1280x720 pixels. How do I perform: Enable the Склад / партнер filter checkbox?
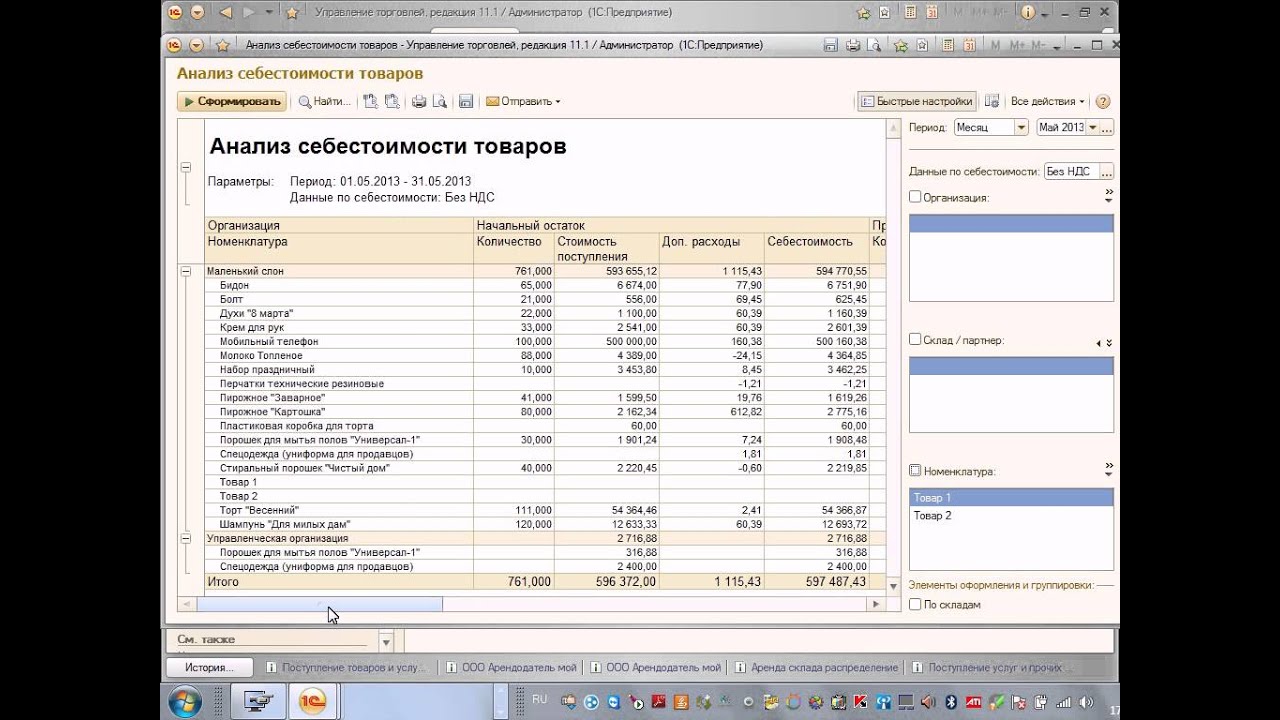point(914,339)
